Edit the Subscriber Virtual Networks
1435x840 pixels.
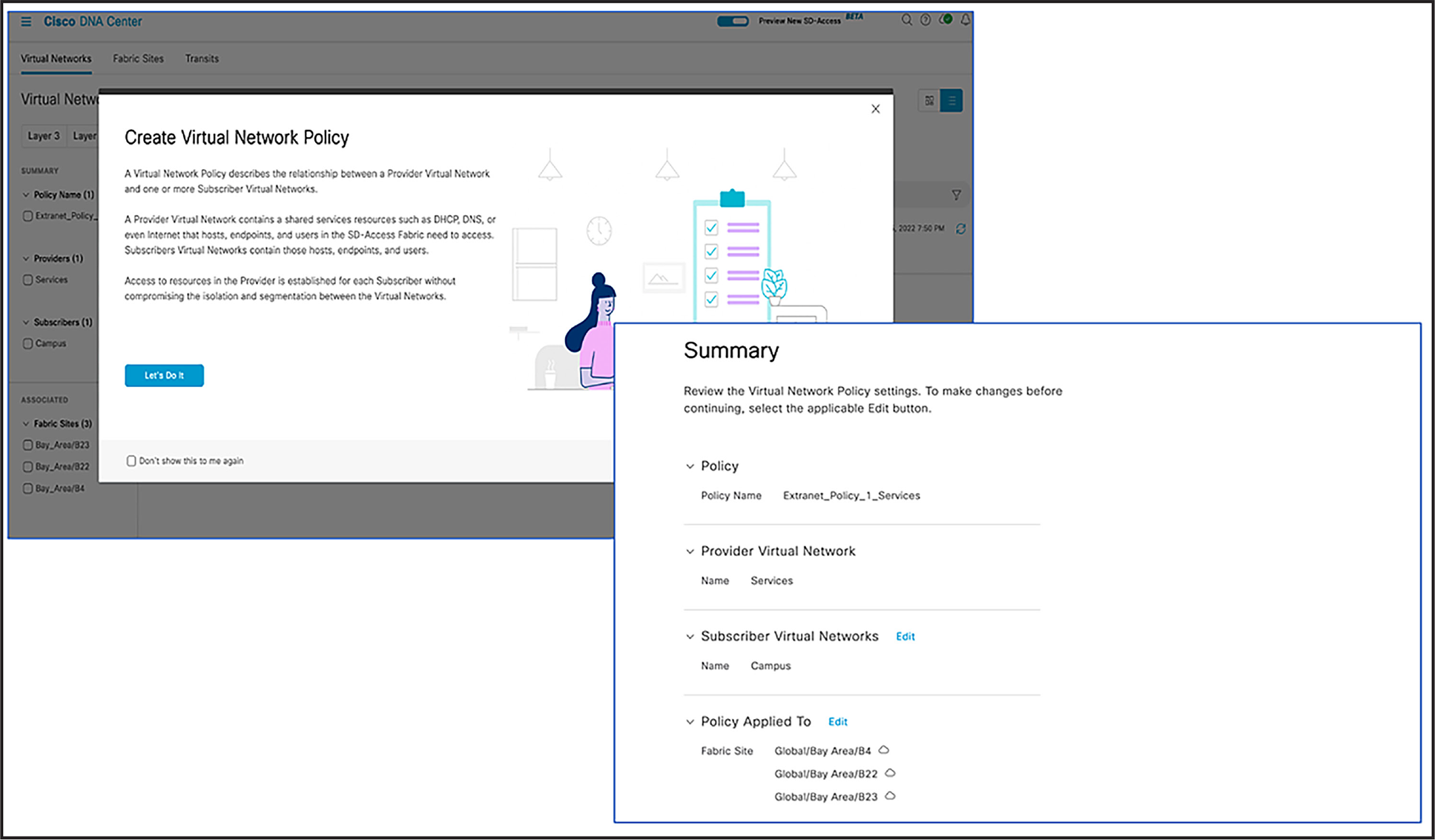[905, 637]
